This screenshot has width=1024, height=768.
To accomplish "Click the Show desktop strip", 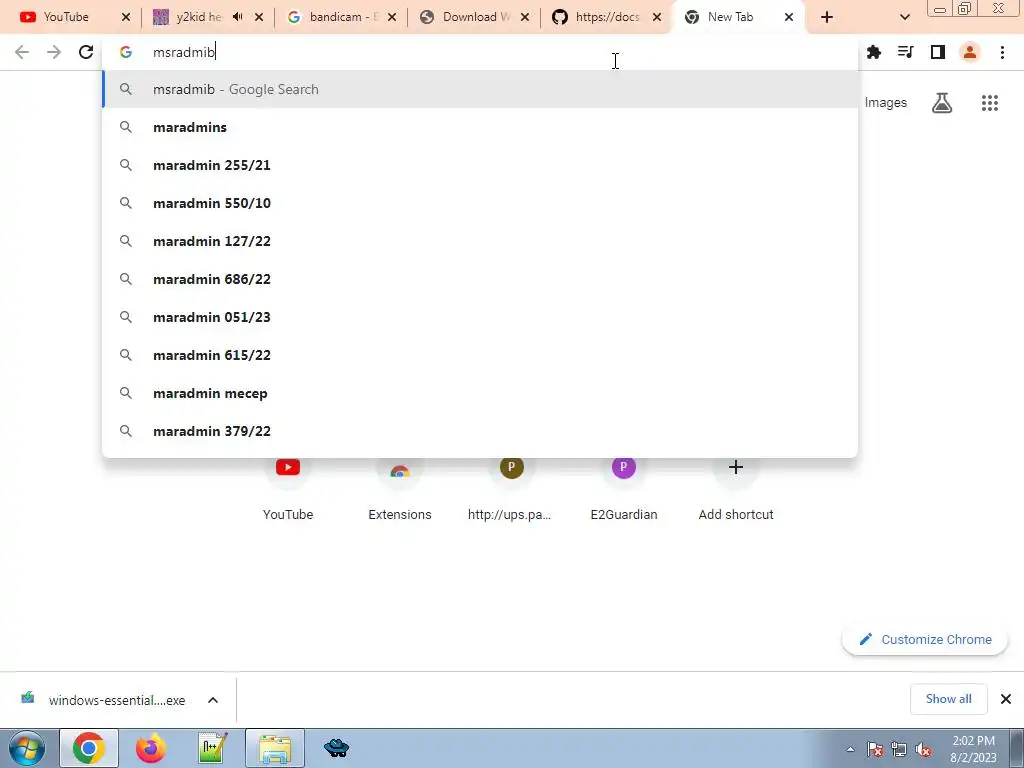I will pyautogui.click(x=1016, y=748).
